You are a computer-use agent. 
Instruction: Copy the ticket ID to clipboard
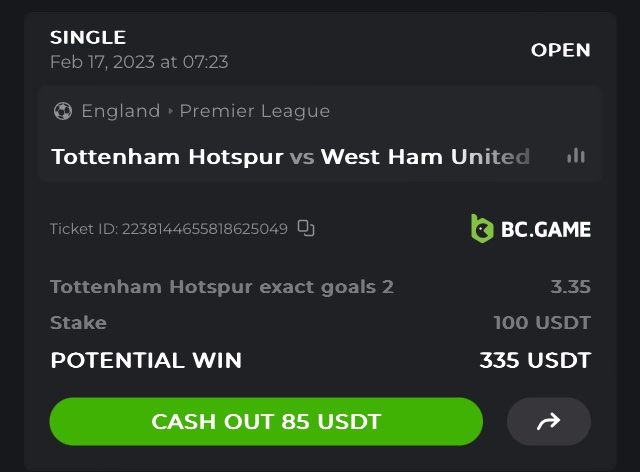pos(306,229)
